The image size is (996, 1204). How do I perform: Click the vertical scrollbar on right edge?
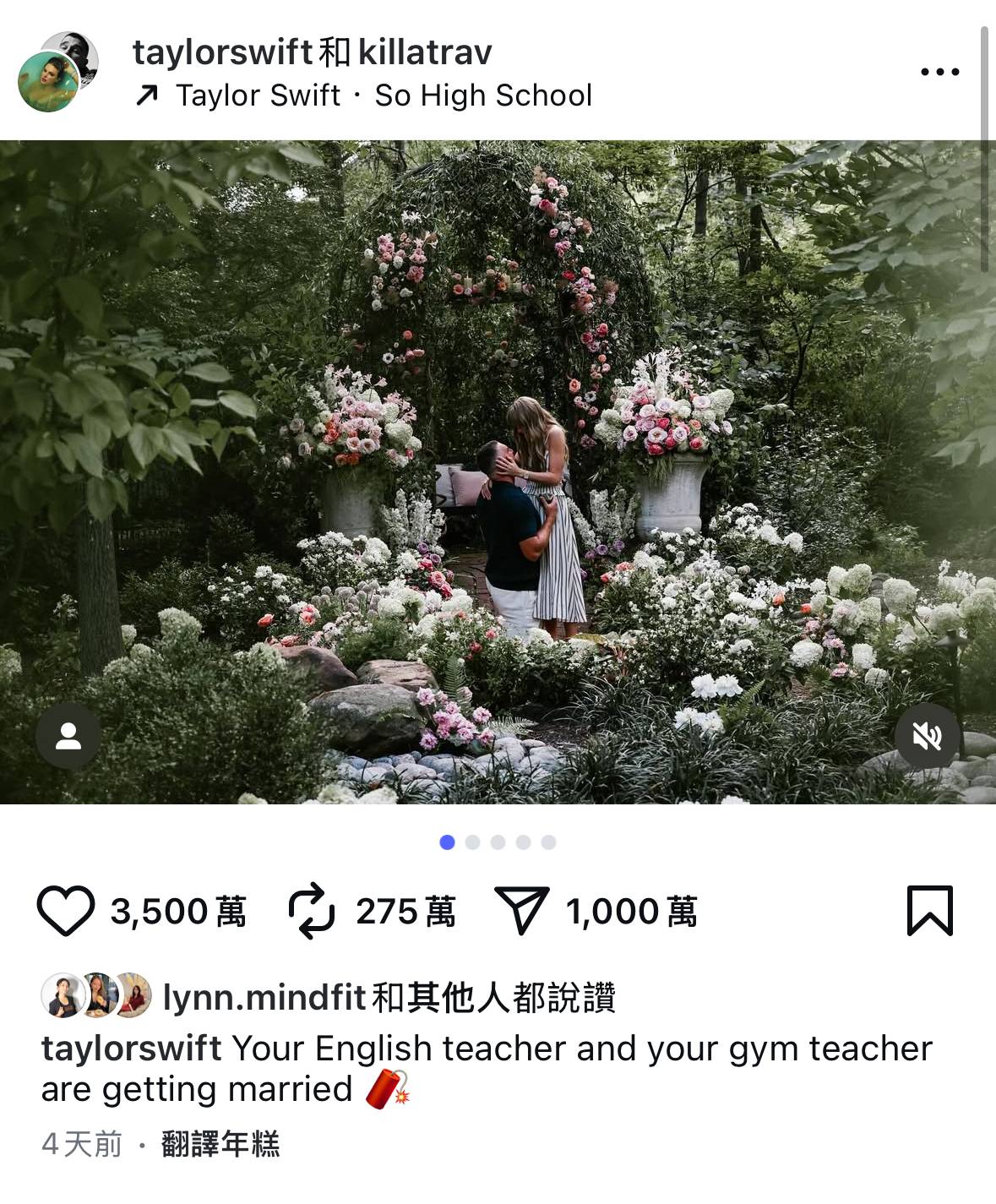point(984,150)
